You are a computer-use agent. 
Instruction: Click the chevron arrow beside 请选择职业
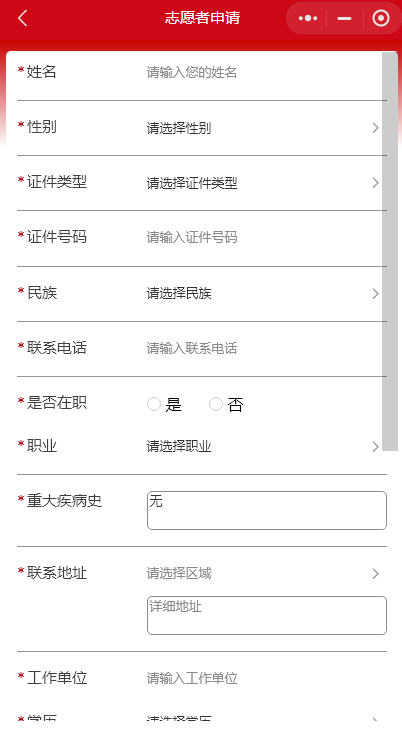(x=375, y=447)
